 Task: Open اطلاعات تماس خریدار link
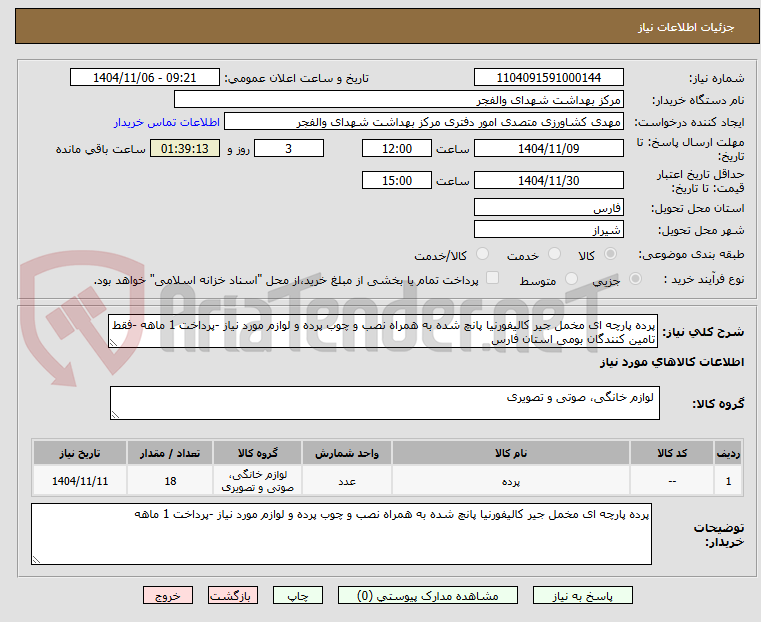[166, 122]
